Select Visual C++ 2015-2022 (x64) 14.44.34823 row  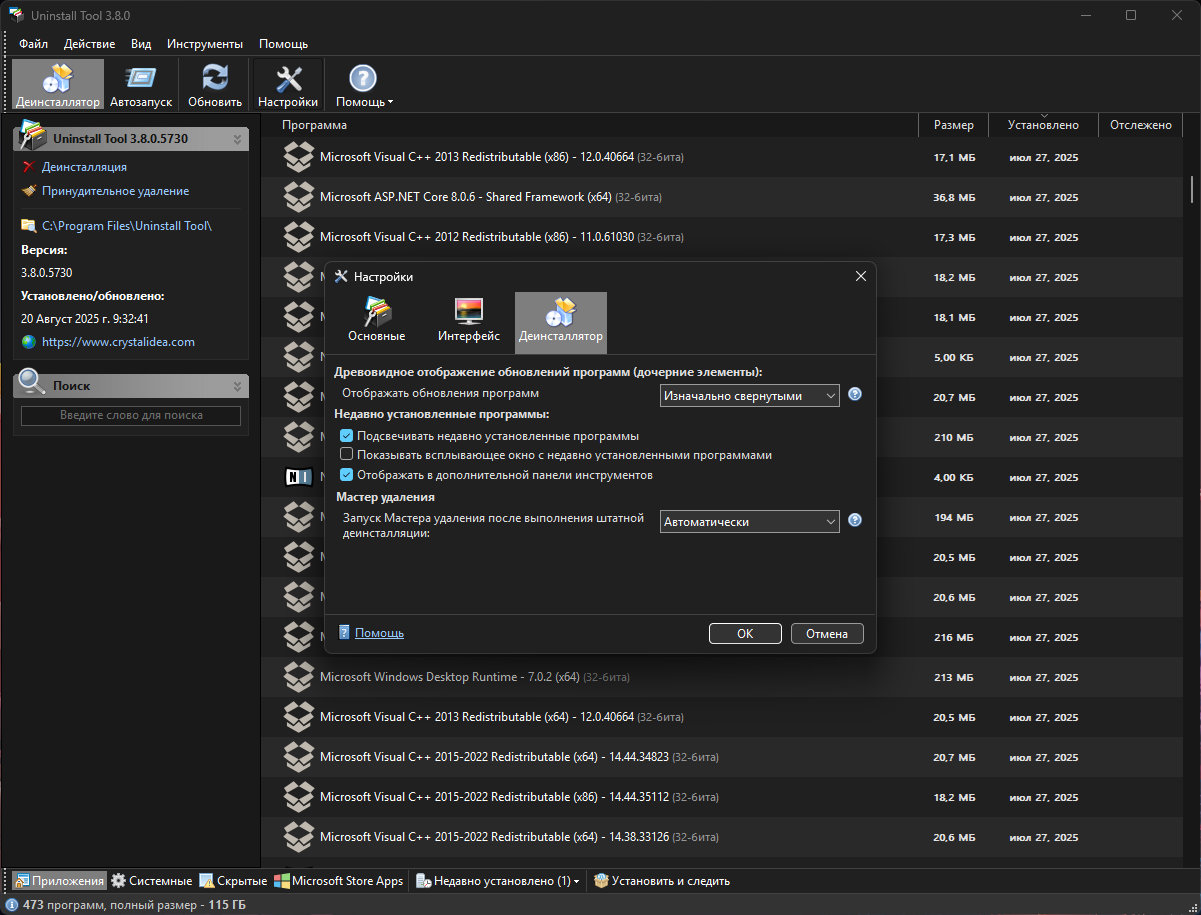pos(724,757)
